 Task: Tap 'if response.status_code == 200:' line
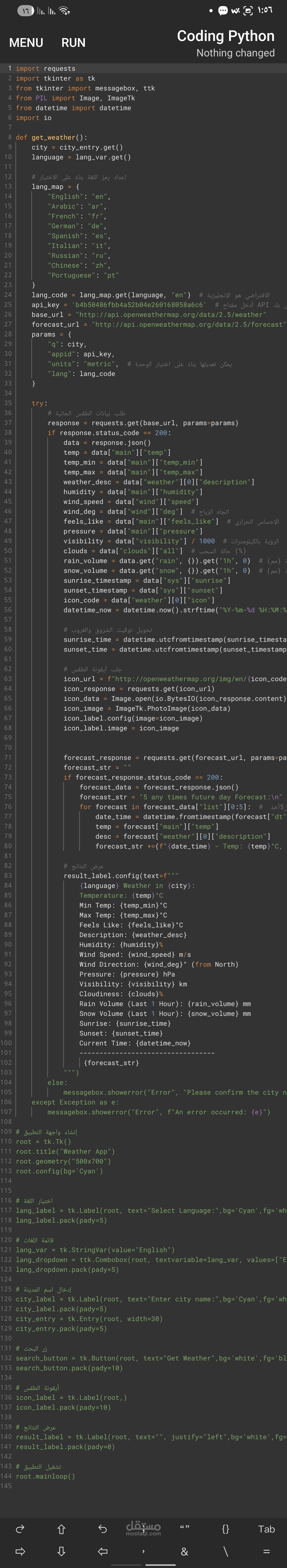click(x=109, y=433)
